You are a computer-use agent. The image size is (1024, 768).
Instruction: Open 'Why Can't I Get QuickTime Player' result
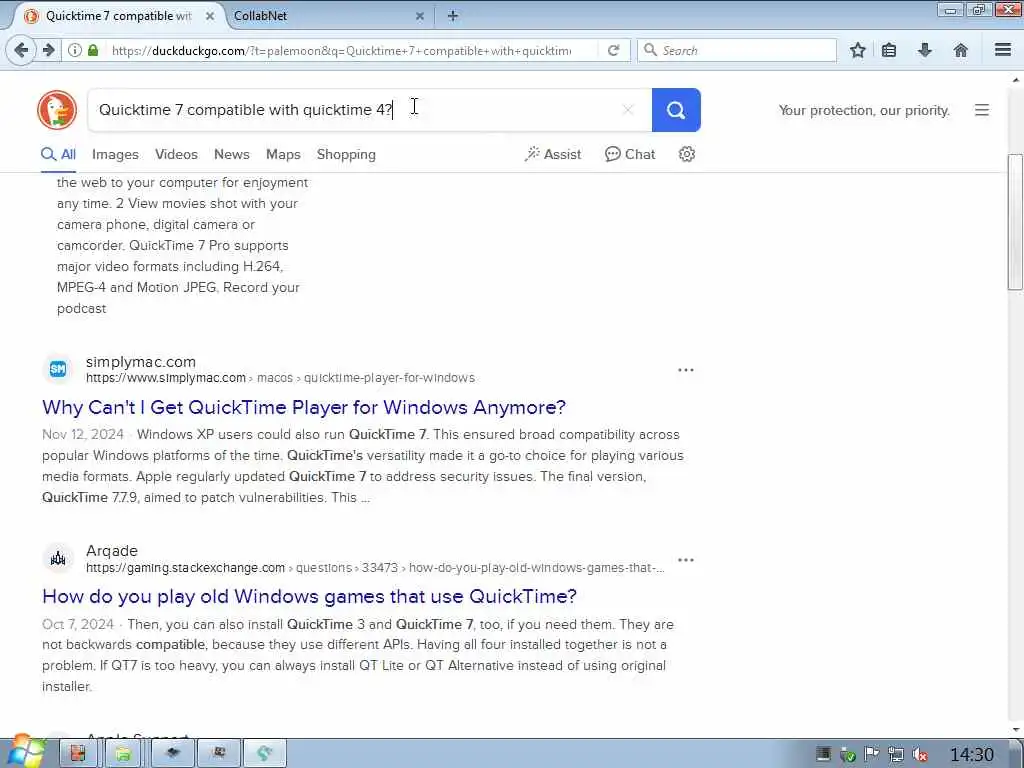[304, 408]
